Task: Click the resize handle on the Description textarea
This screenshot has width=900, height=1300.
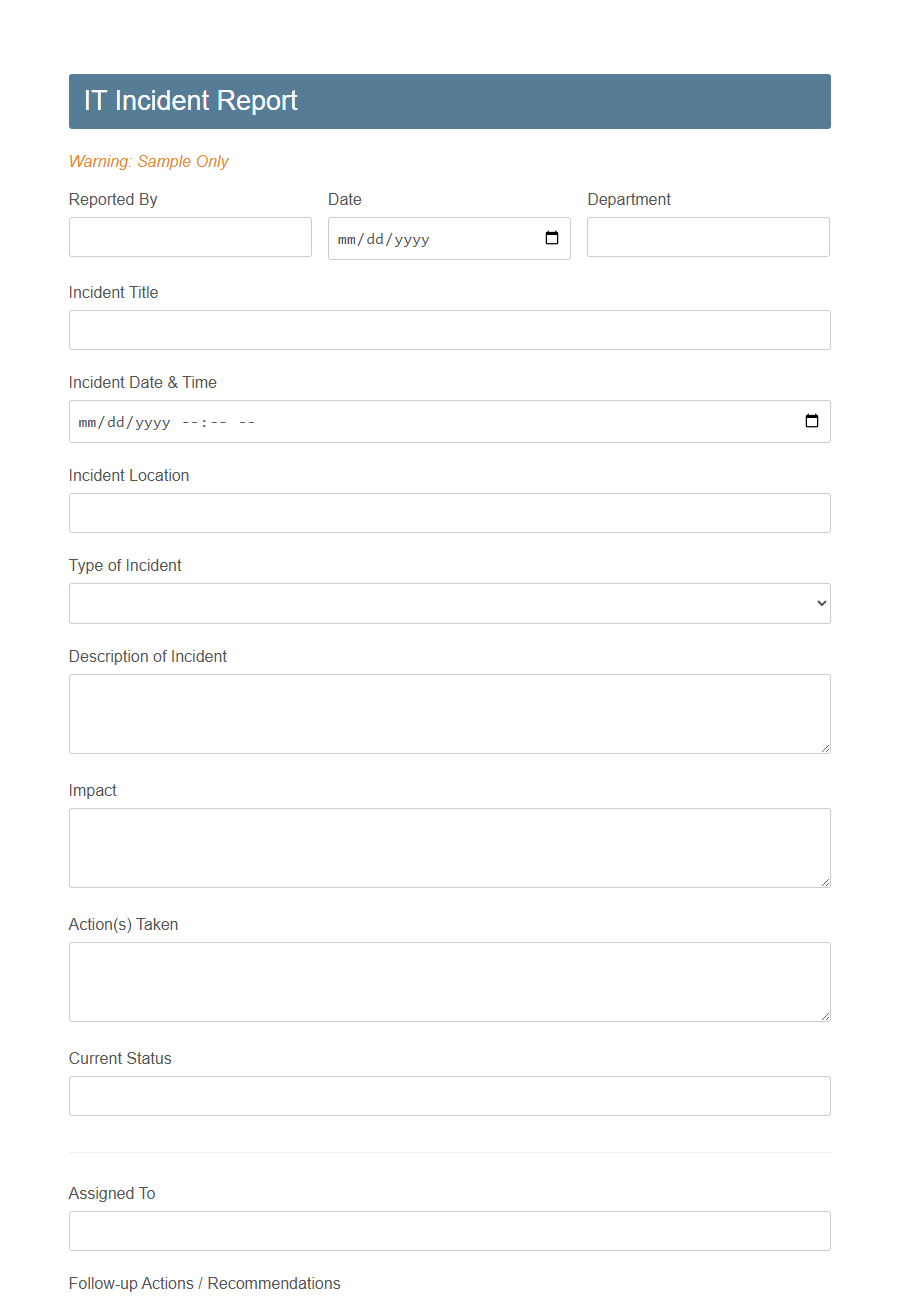Action: click(826, 748)
